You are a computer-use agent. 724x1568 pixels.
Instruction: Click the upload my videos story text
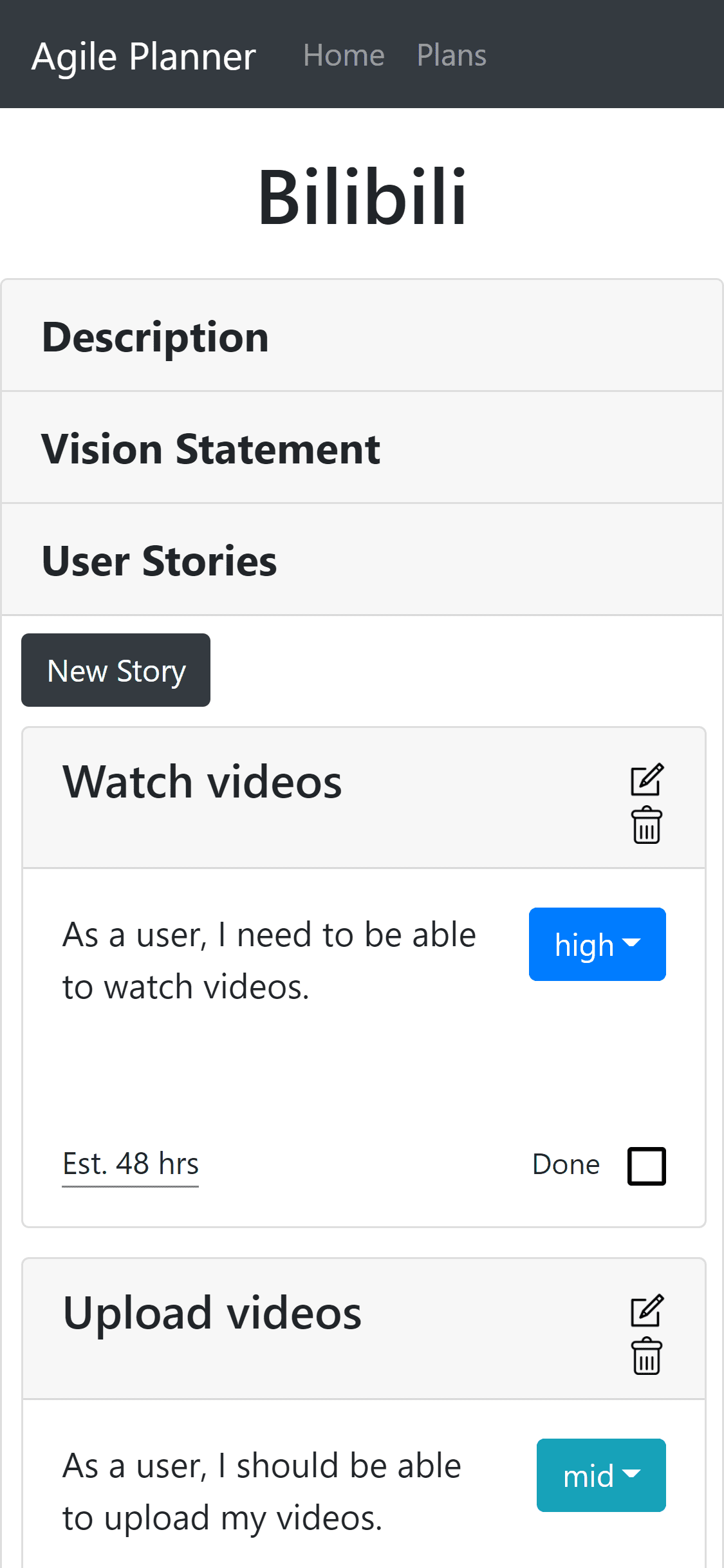(261, 1492)
